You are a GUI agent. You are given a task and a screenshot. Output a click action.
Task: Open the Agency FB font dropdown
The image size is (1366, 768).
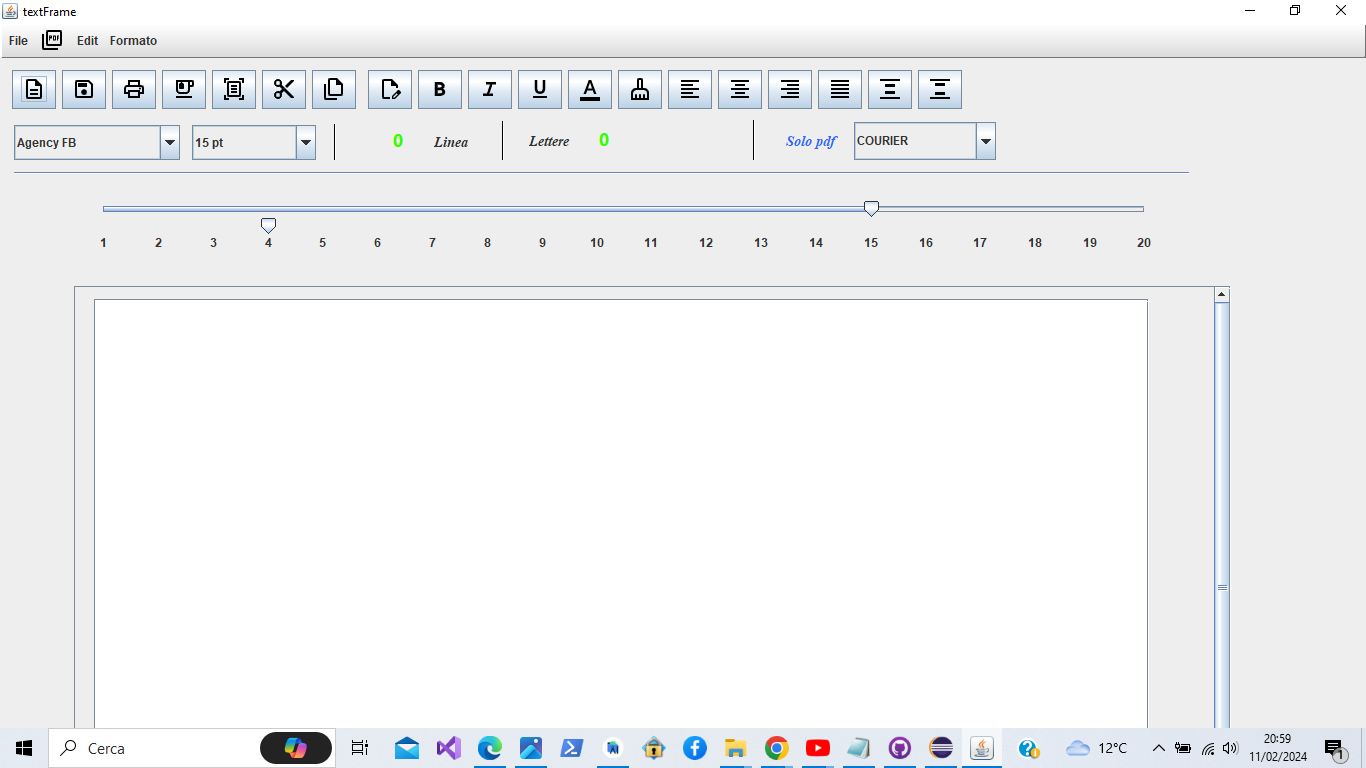168,142
